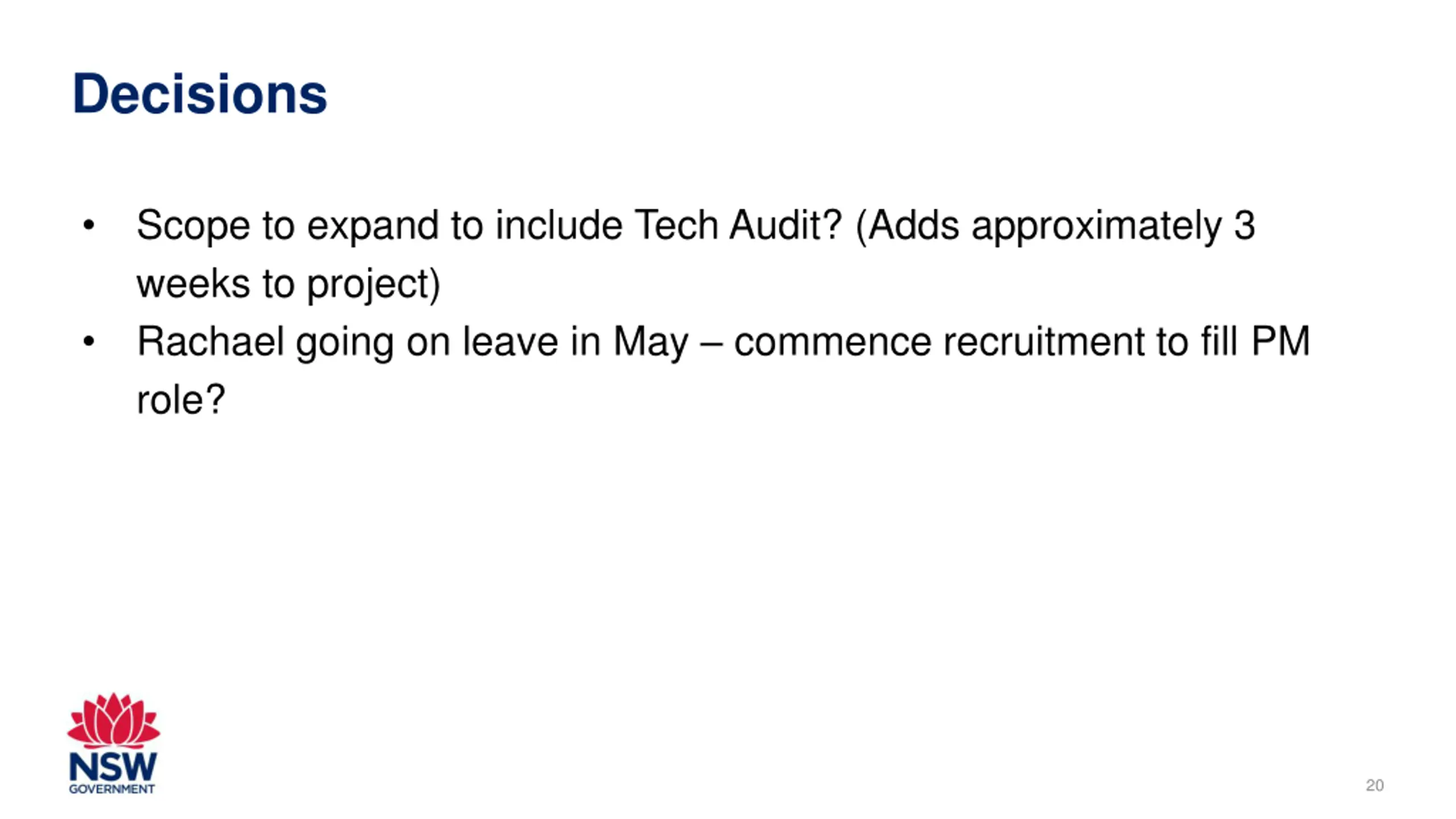Select the first bullet point marker

89,225
